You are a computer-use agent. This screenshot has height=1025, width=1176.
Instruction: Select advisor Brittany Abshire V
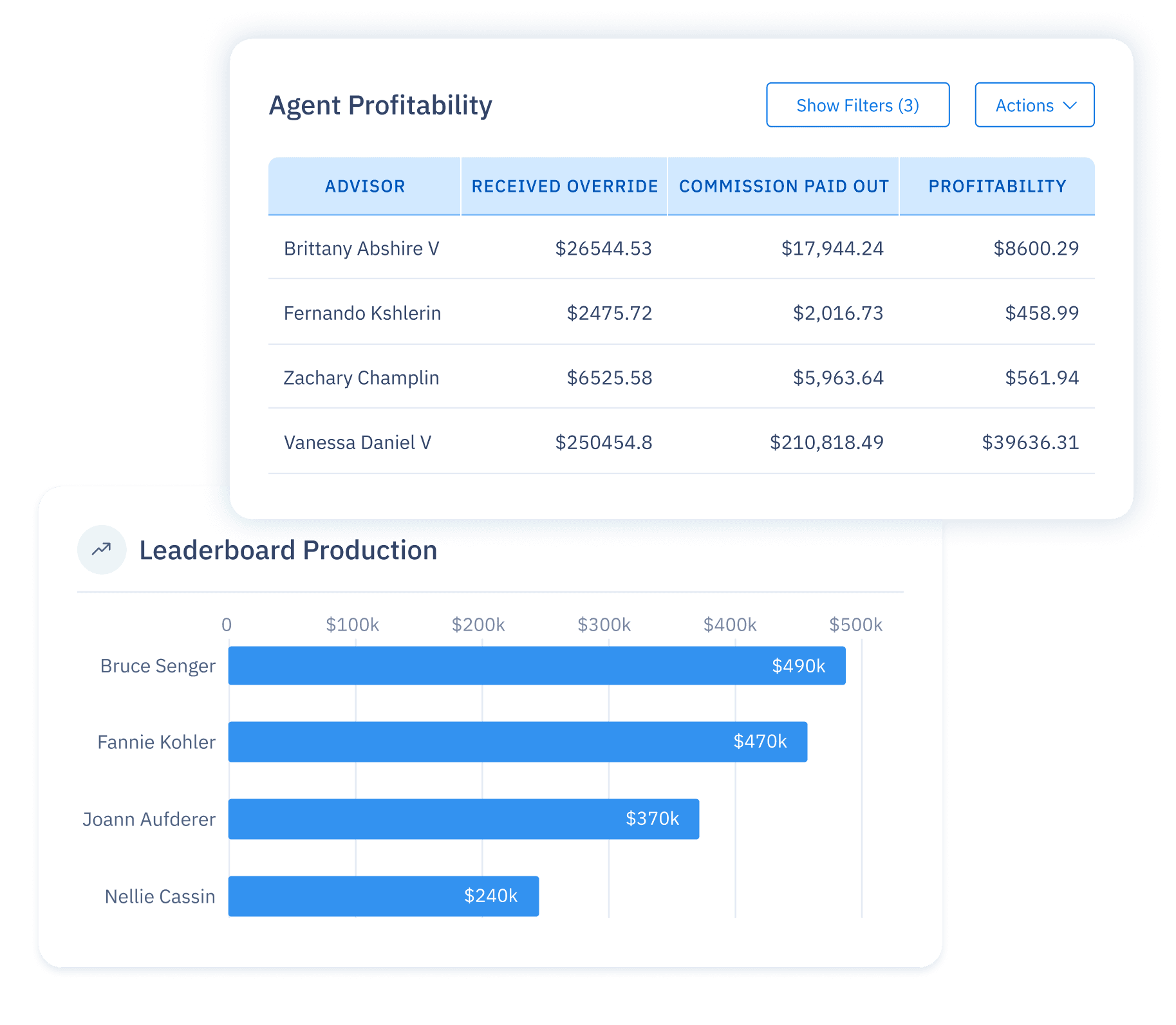(361, 249)
